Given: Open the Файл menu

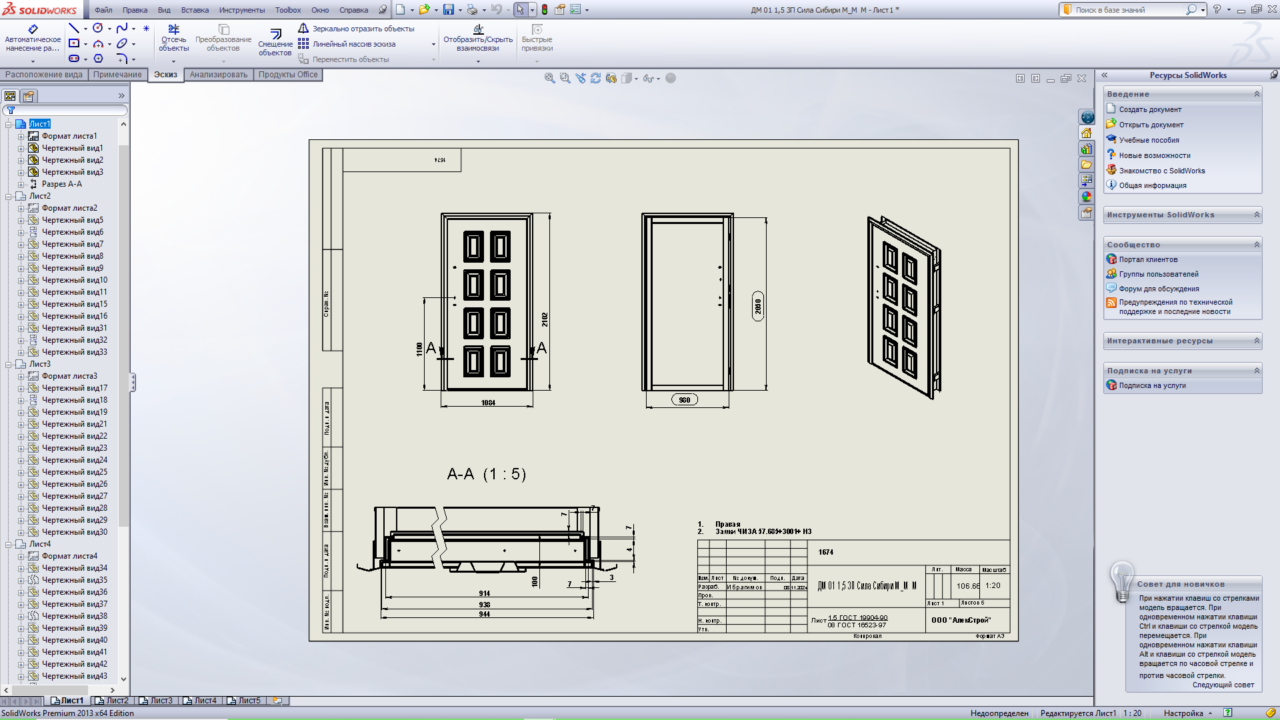Looking at the screenshot, I should pyautogui.click(x=103, y=10).
